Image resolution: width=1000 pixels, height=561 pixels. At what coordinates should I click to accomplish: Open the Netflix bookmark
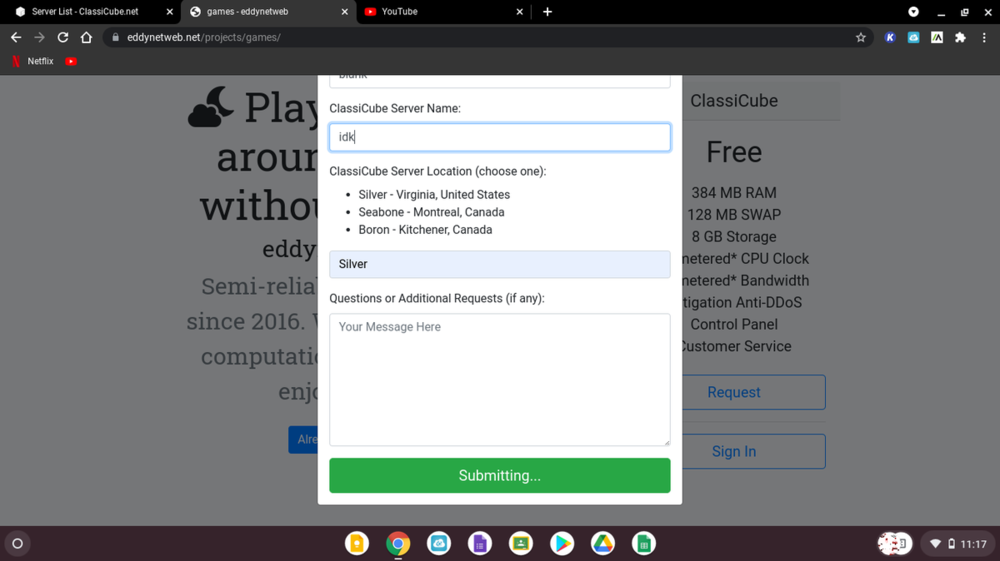point(33,61)
